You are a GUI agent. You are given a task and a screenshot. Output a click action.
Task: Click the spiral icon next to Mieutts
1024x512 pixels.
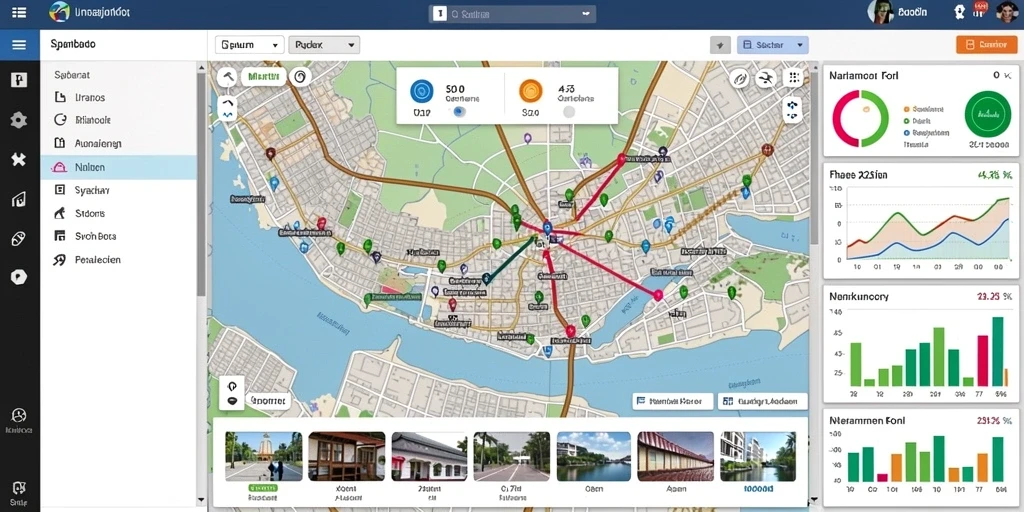pyautogui.click(x=300, y=76)
